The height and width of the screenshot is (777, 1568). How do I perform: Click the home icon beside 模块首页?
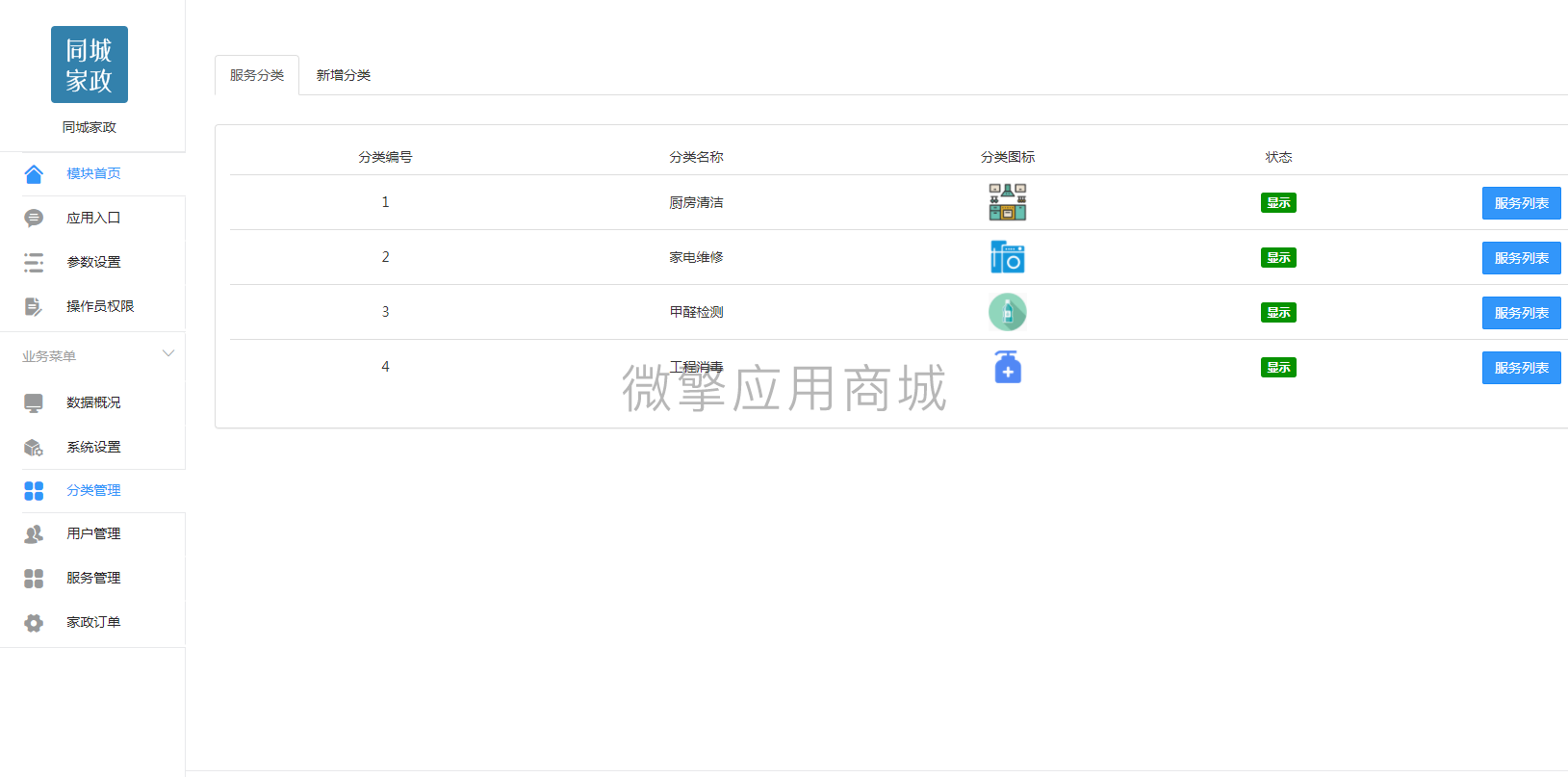pos(34,173)
